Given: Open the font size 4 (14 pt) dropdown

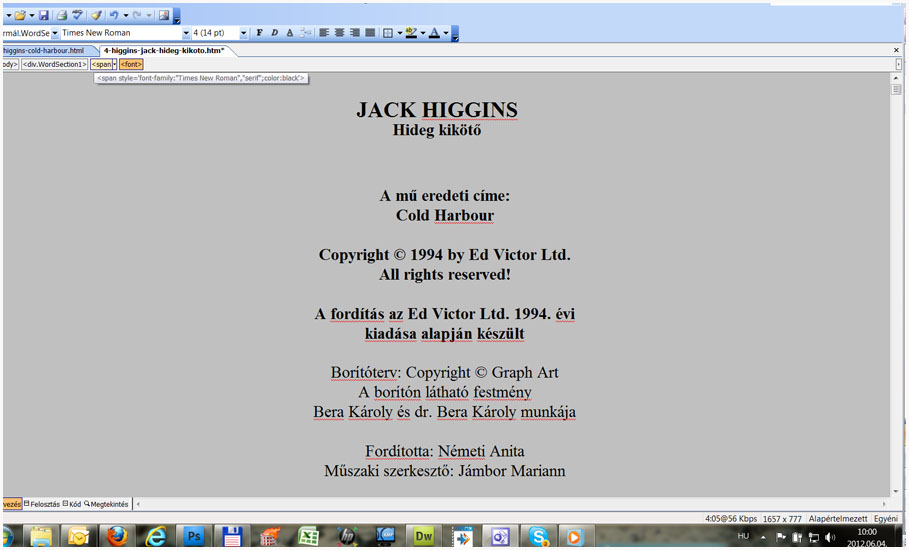Looking at the screenshot, I should tap(243, 33).
